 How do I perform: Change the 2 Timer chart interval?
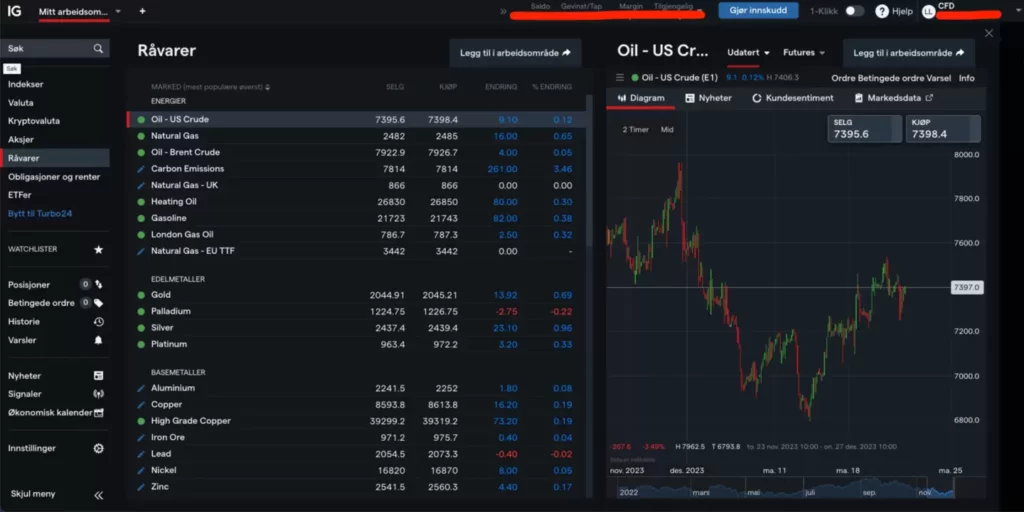click(x=635, y=129)
